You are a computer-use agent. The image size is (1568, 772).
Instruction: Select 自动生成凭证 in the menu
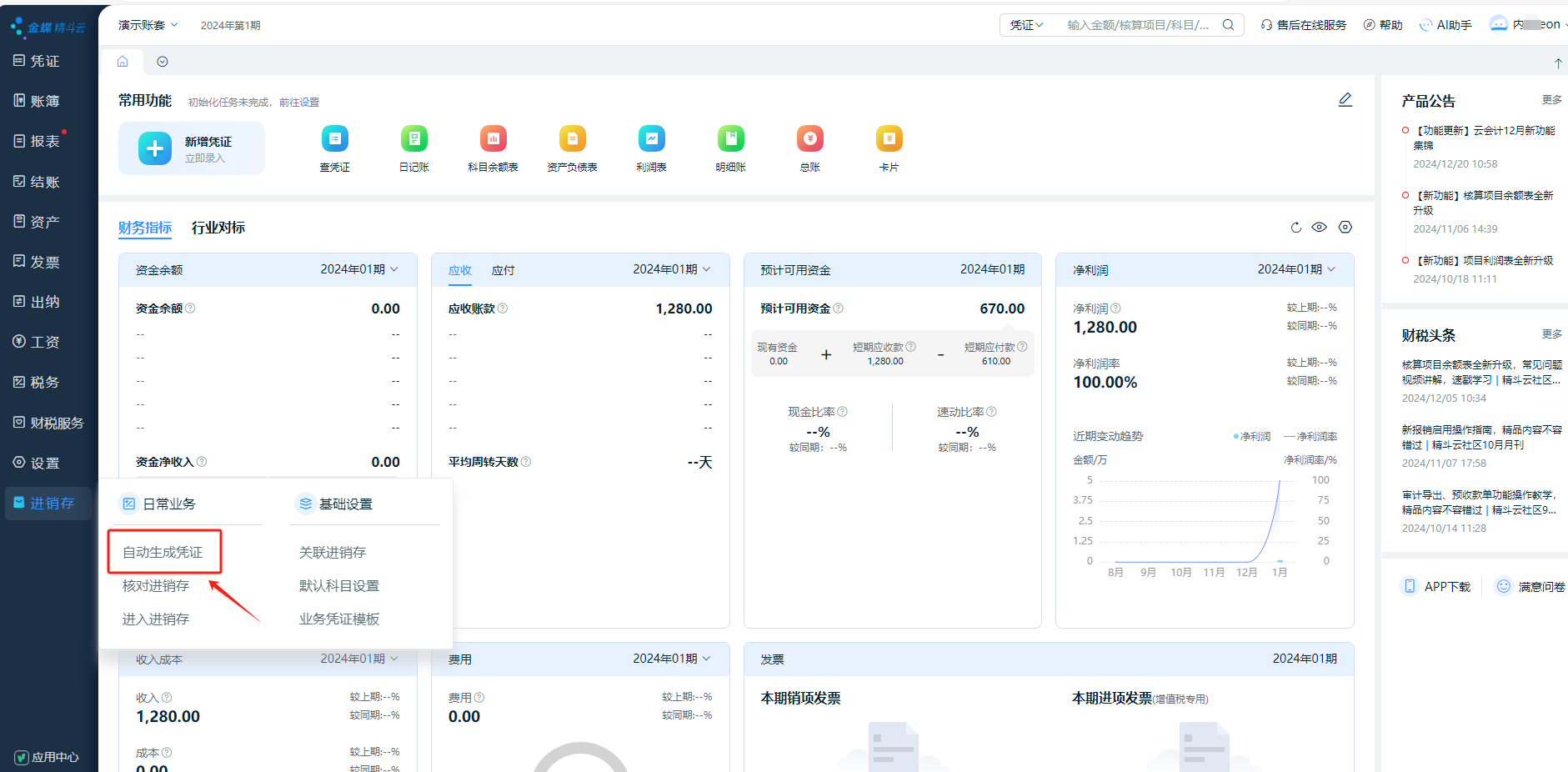coord(163,552)
